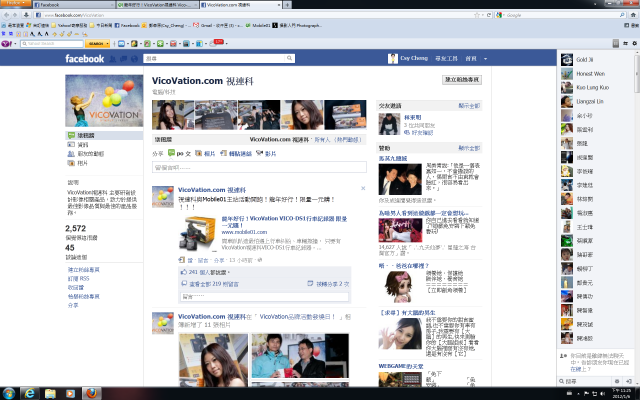Image resolution: width=640 pixels, height=400 pixels.
Task: Click the RSS subscribe link in sidebar
Action: click(78, 278)
